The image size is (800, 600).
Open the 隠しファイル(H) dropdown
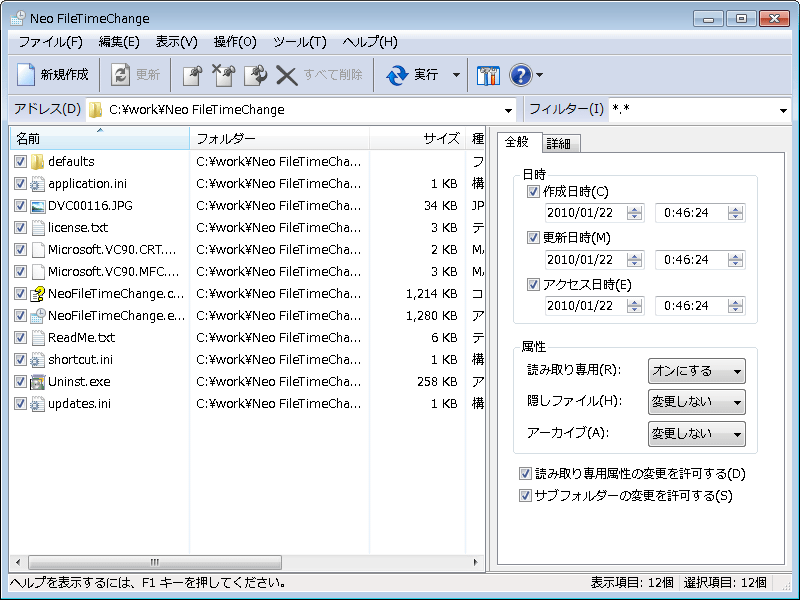tap(696, 402)
